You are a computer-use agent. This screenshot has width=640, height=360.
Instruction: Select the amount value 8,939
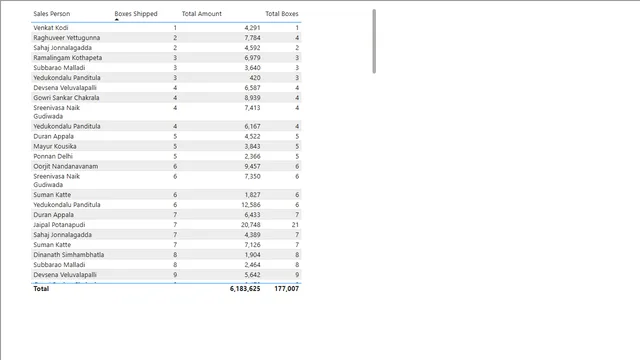tap(252, 98)
